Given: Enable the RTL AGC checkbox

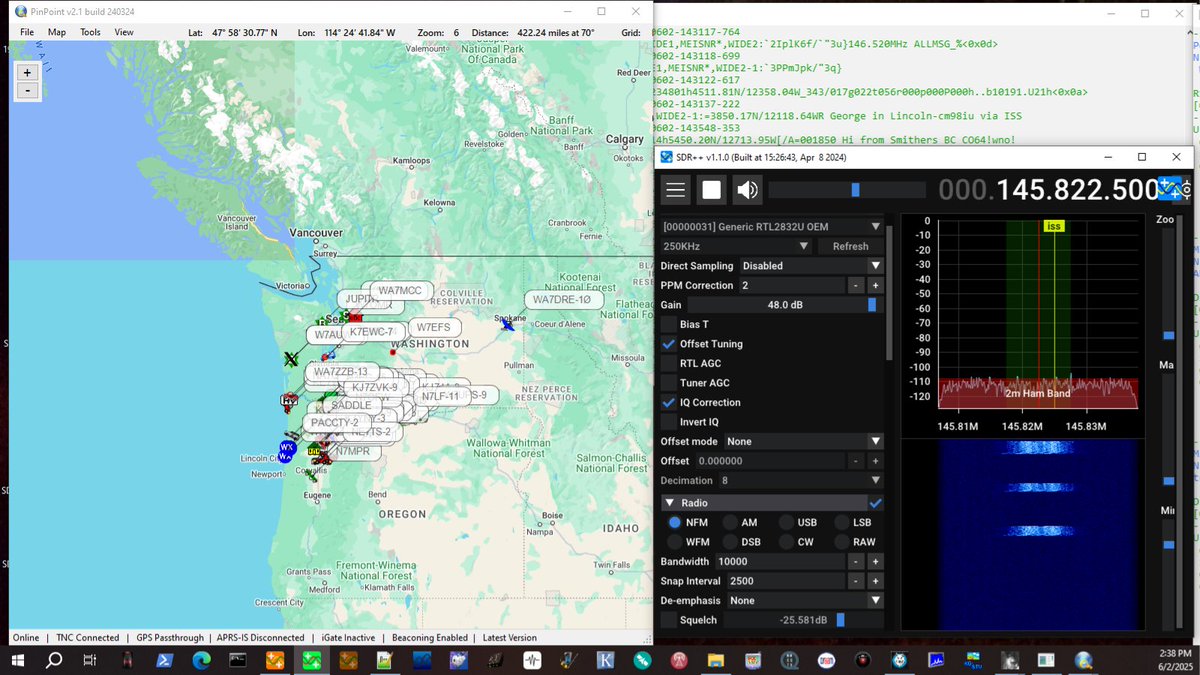Looking at the screenshot, I should click(x=669, y=363).
